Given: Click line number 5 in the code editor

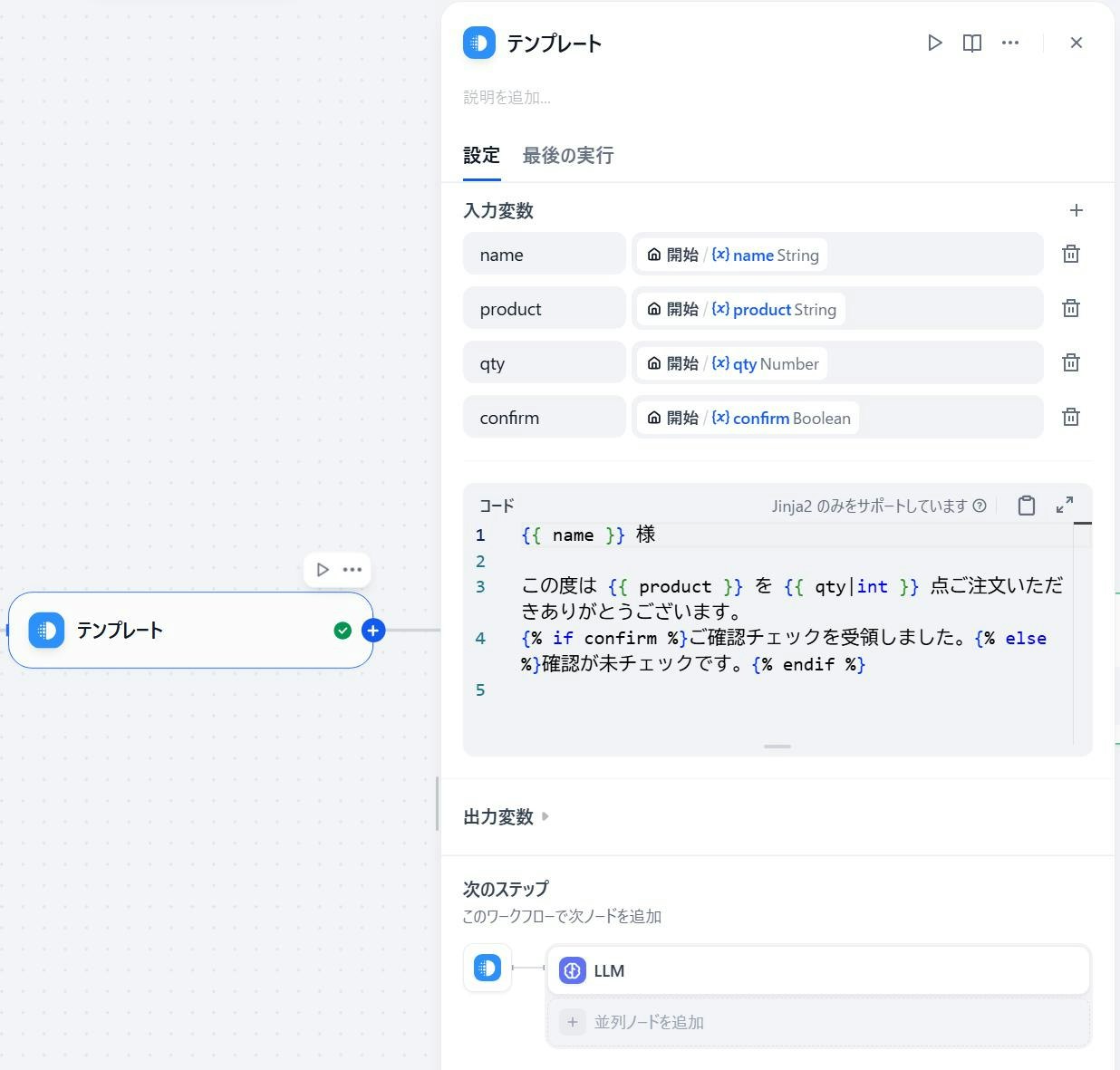Looking at the screenshot, I should 481,690.
